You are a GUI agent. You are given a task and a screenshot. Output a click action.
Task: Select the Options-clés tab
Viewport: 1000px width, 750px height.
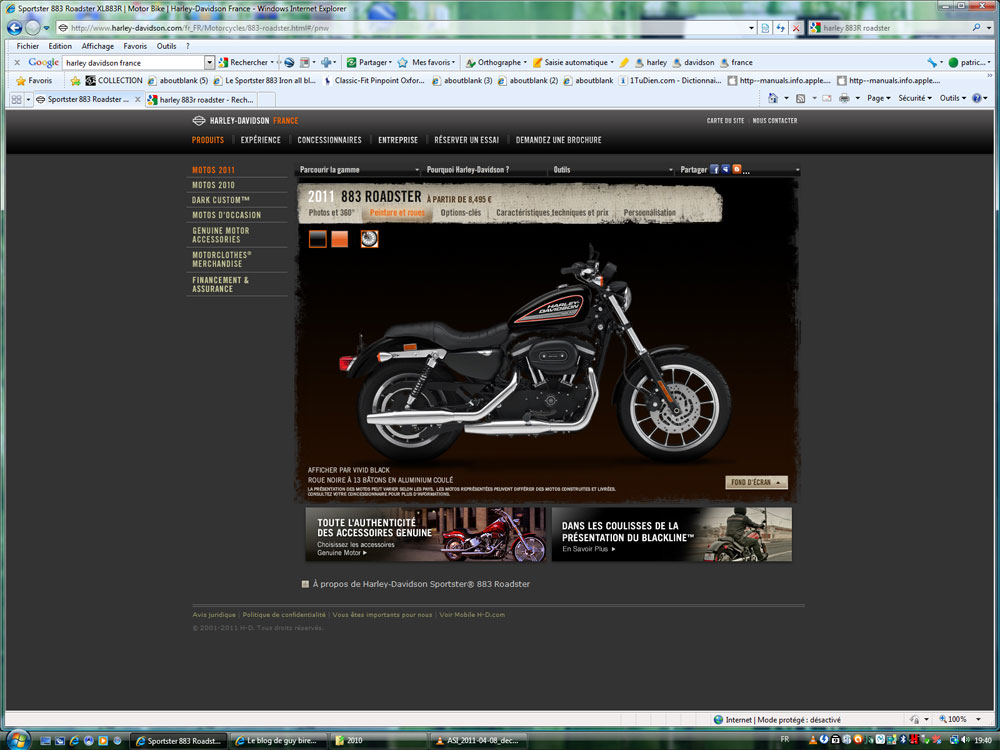coord(460,212)
